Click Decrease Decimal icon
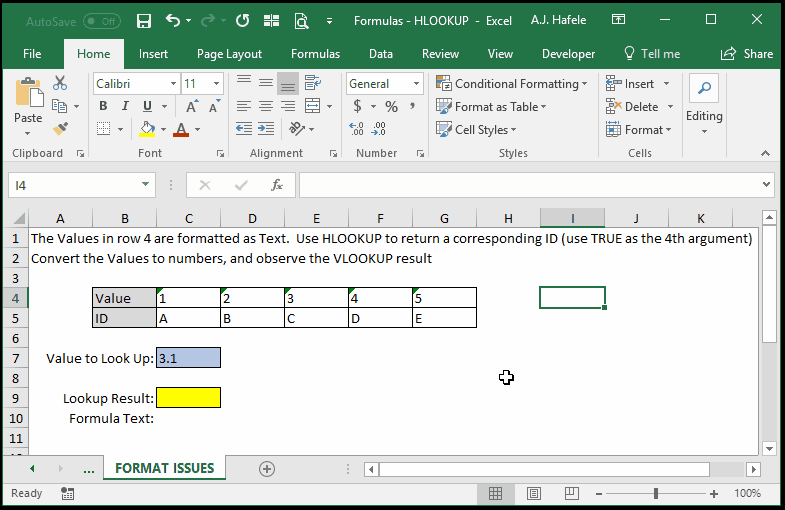 (x=378, y=129)
